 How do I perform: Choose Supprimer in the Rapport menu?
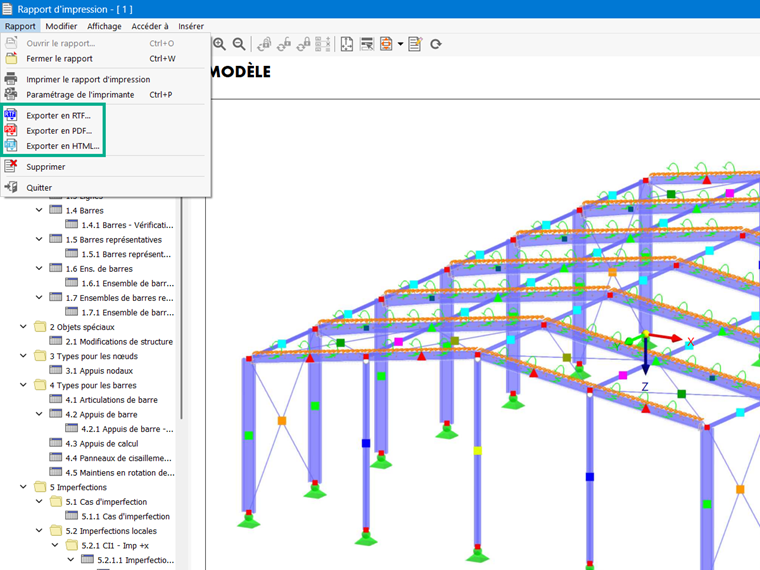106,167
